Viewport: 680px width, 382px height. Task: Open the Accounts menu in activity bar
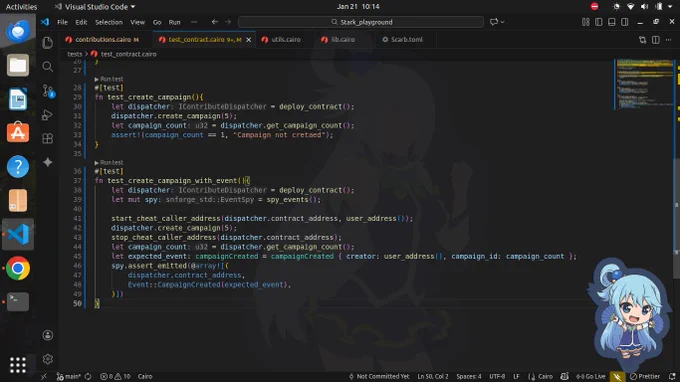[48, 335]
